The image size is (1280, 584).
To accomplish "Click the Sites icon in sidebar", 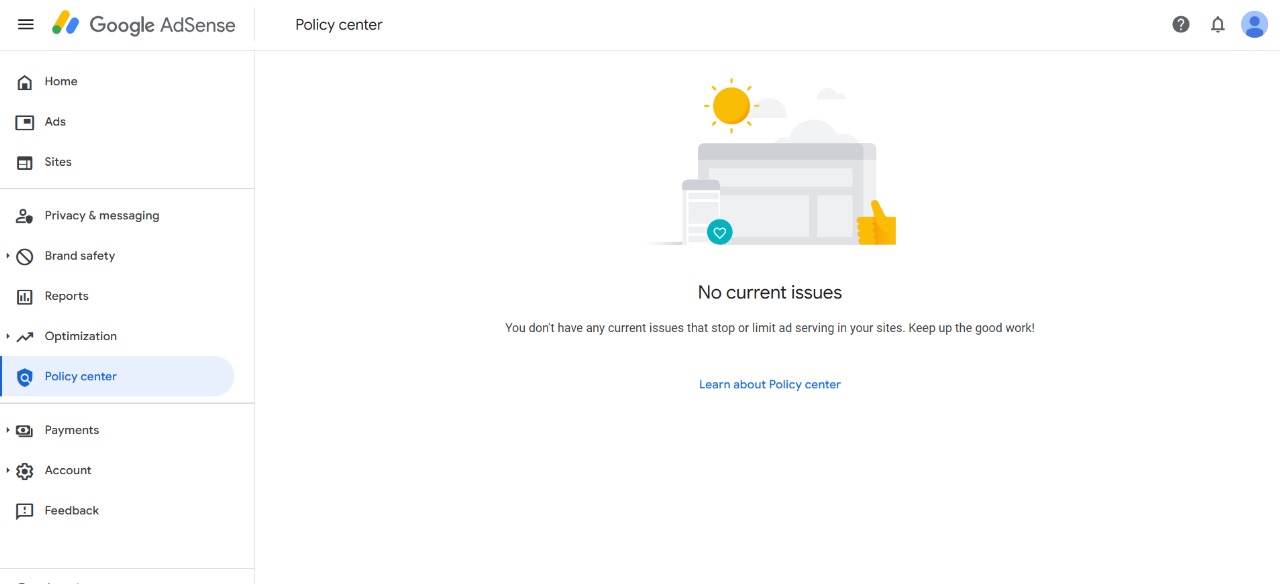I will click(x=25, y=162).
